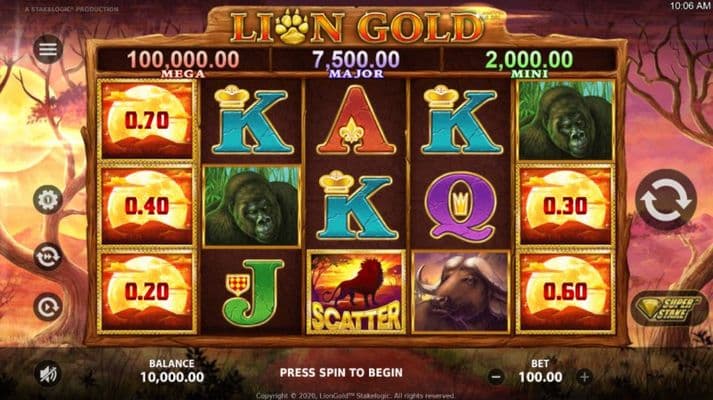
Task: Click the gorilla symbol in the top-right reel
Action: [565, 120]
